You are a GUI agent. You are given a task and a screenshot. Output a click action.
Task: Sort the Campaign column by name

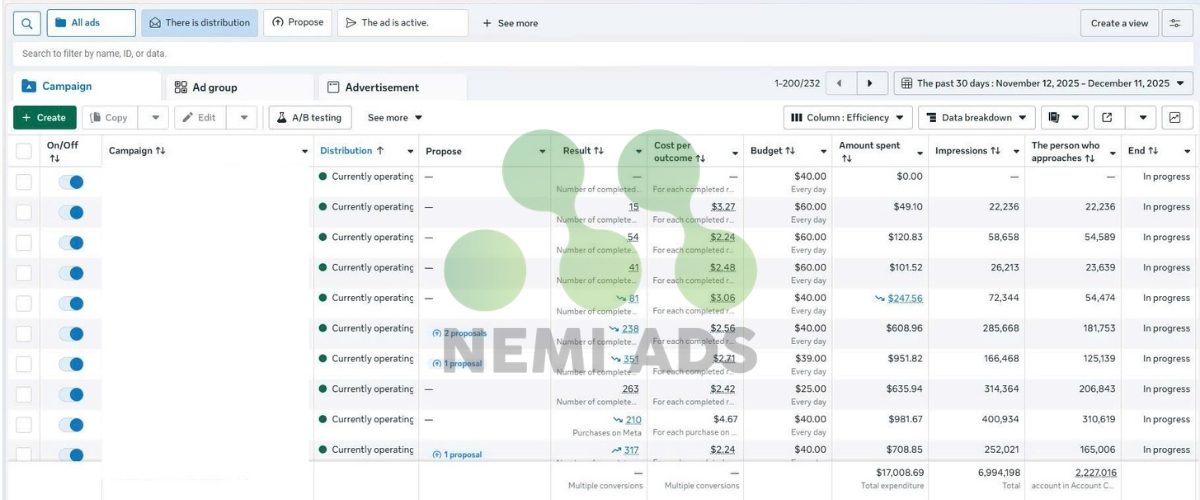tap(160, 151)
